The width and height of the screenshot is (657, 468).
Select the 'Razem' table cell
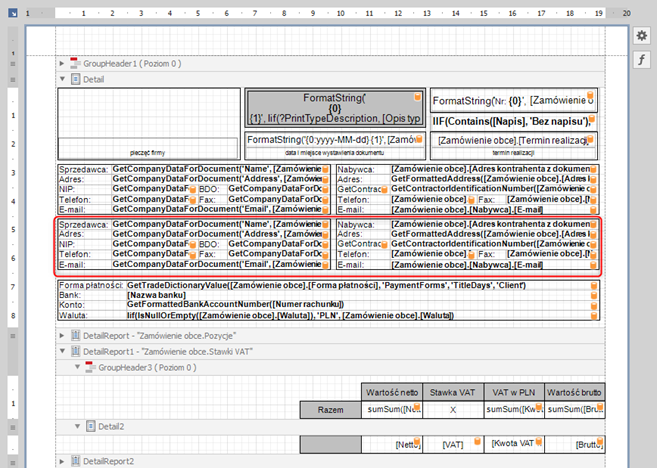pos(330,410)
